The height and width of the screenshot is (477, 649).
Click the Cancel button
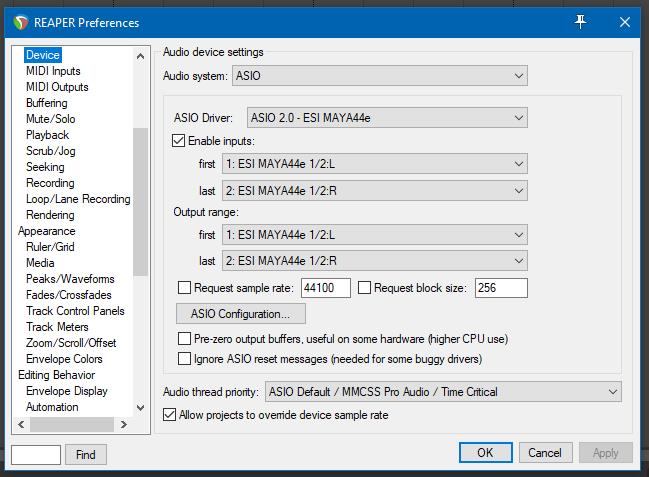pyautogui.click(x=546, y=453)
